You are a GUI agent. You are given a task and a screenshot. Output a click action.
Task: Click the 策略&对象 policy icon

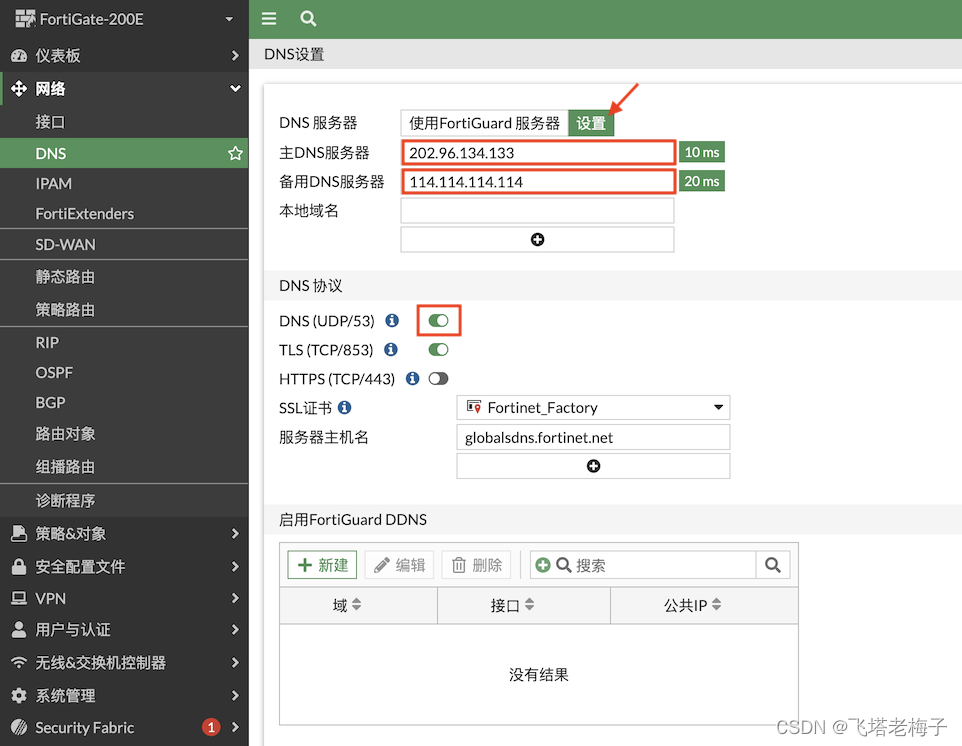pyautogui.click(x=19, y=533)
